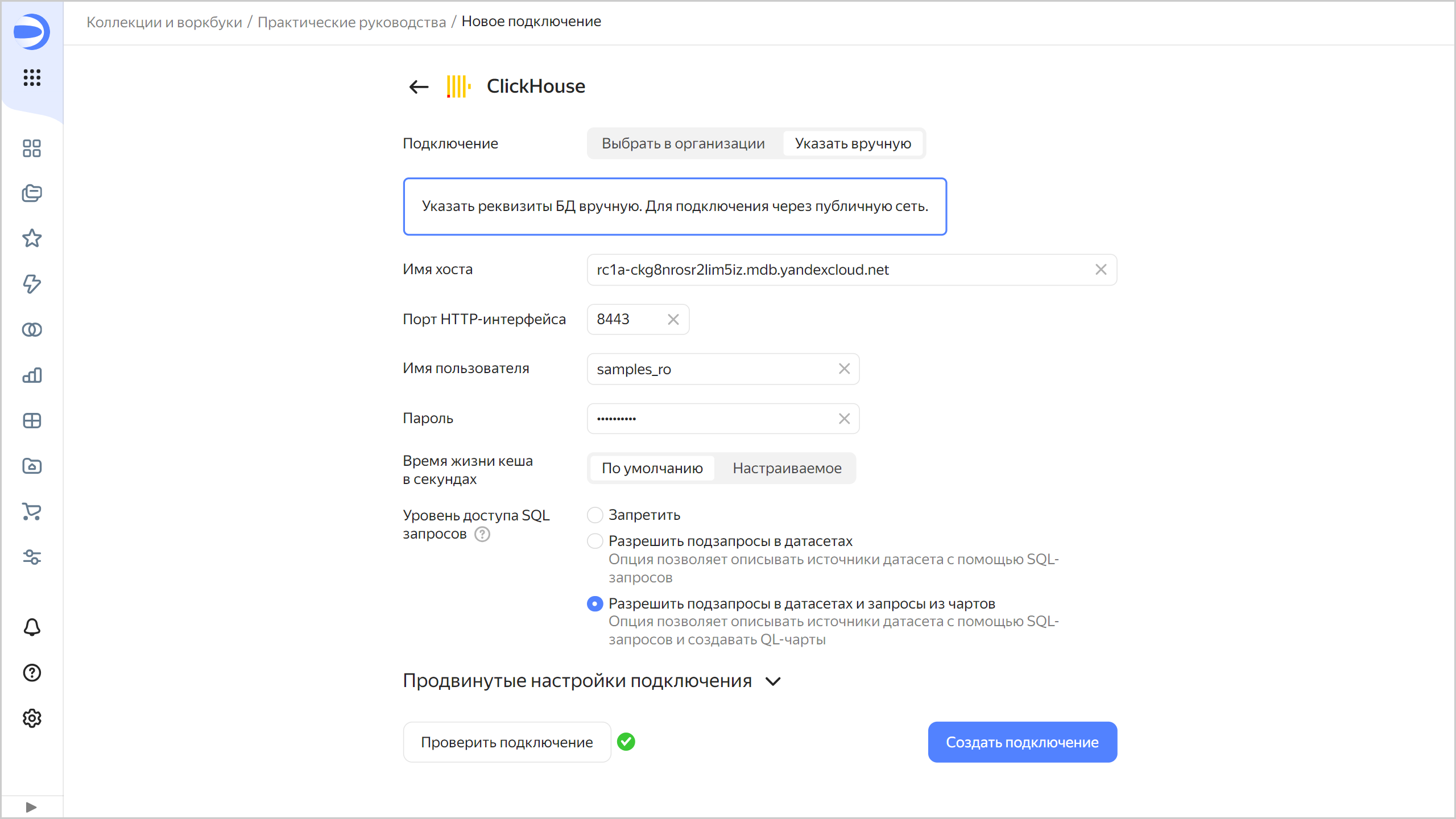The width and height of the screenshot is (1456, 819).
Task: Clear the password field using the X
Action: pos(844,418)
